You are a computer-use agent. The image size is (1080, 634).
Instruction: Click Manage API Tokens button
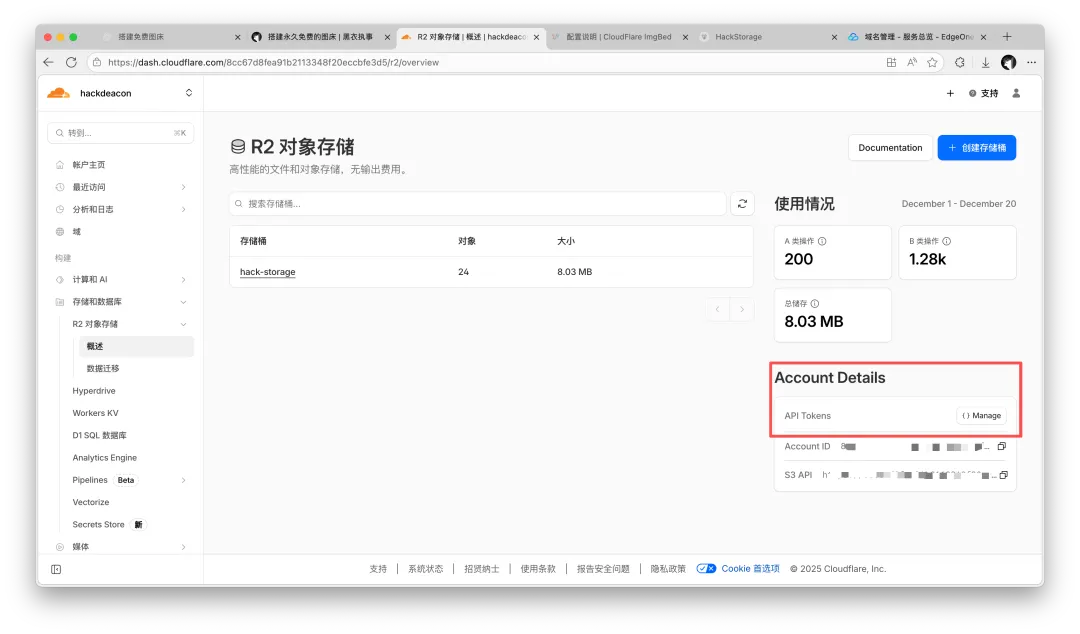pyautogui.click(x=982, y=416)
